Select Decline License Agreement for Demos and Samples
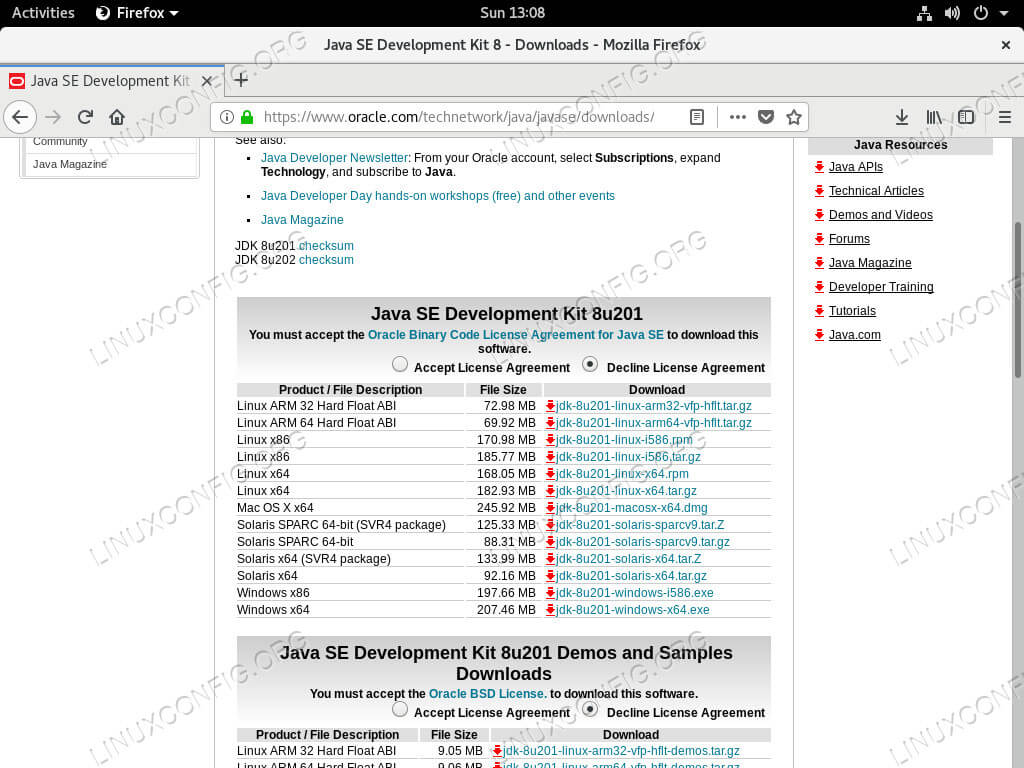 click(x=590, y=709)
